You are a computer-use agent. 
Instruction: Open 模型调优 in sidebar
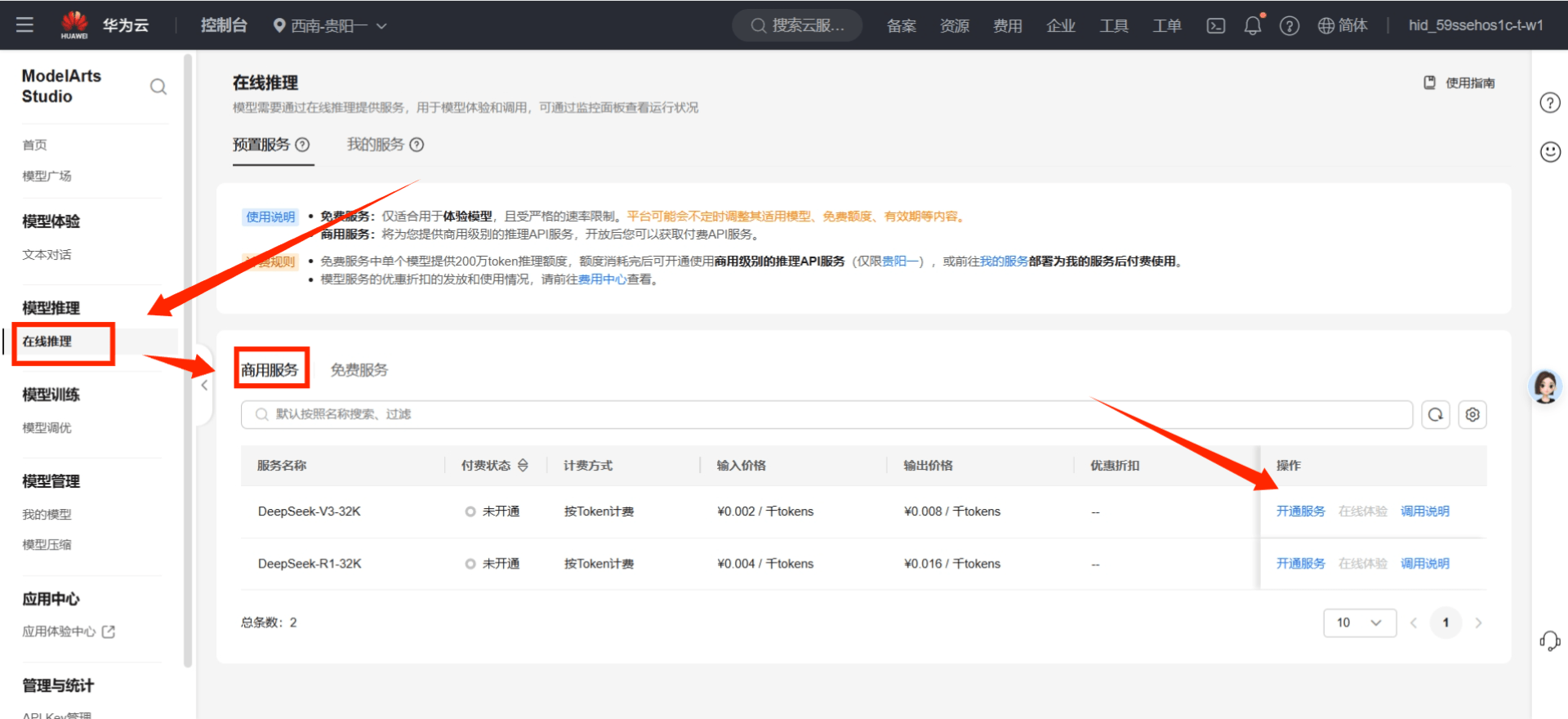(x=47, y=428)
